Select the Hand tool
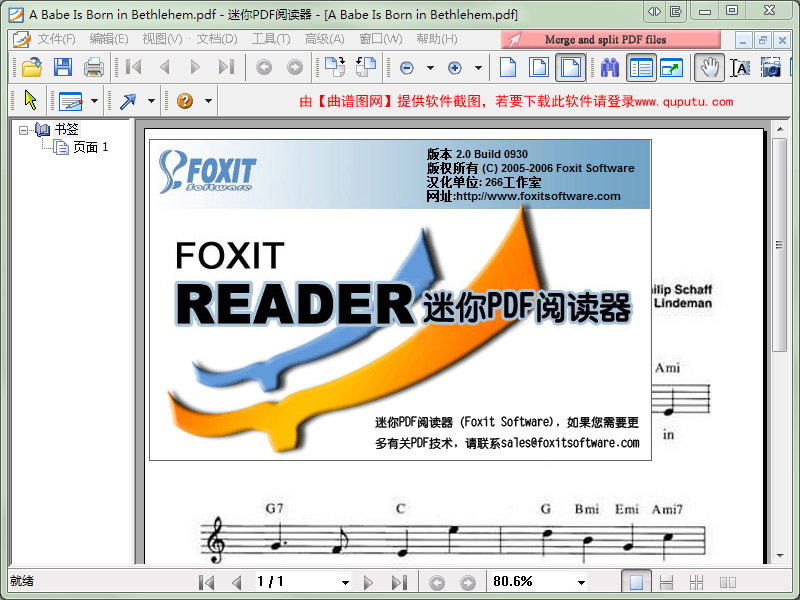Screen dimensions: 800x600 [x=709, y=67]
